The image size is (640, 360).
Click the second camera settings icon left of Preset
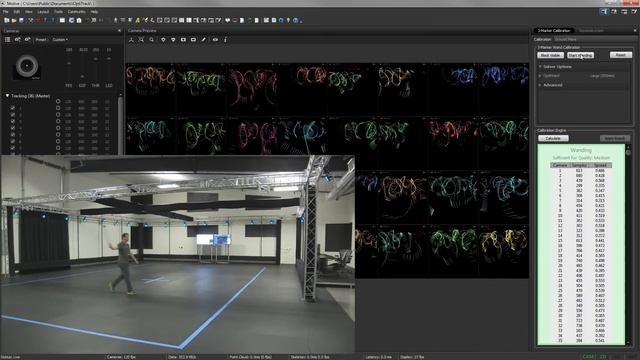[x=27, y=40]
